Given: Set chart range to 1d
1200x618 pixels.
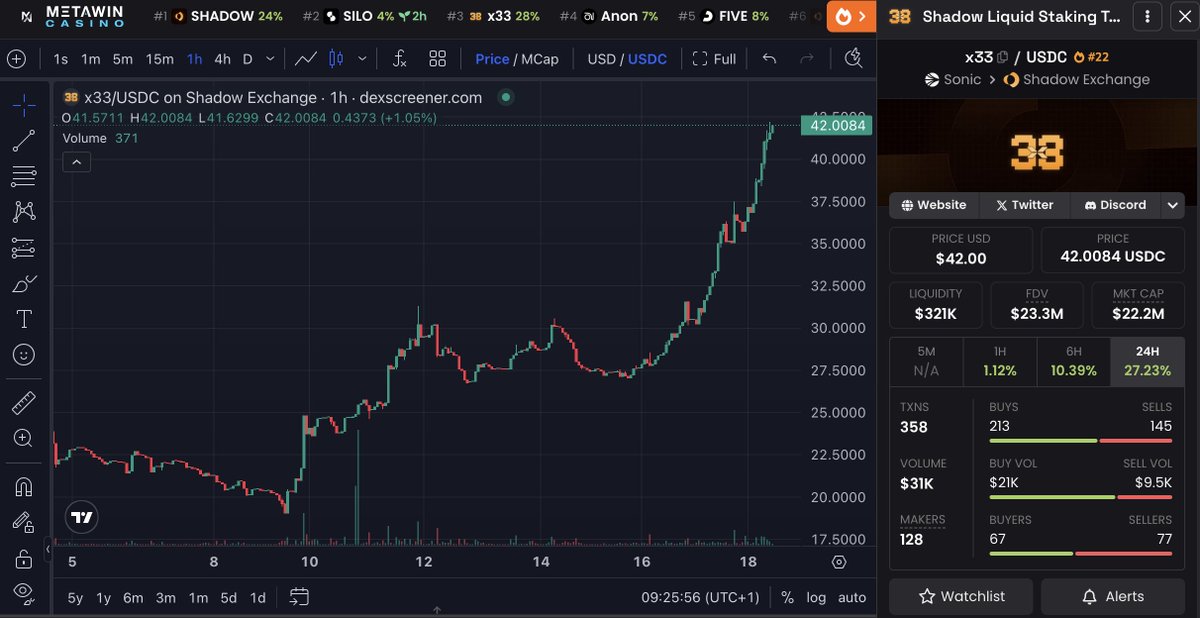Looking at the screenshot, I should [x=258, y=597].
